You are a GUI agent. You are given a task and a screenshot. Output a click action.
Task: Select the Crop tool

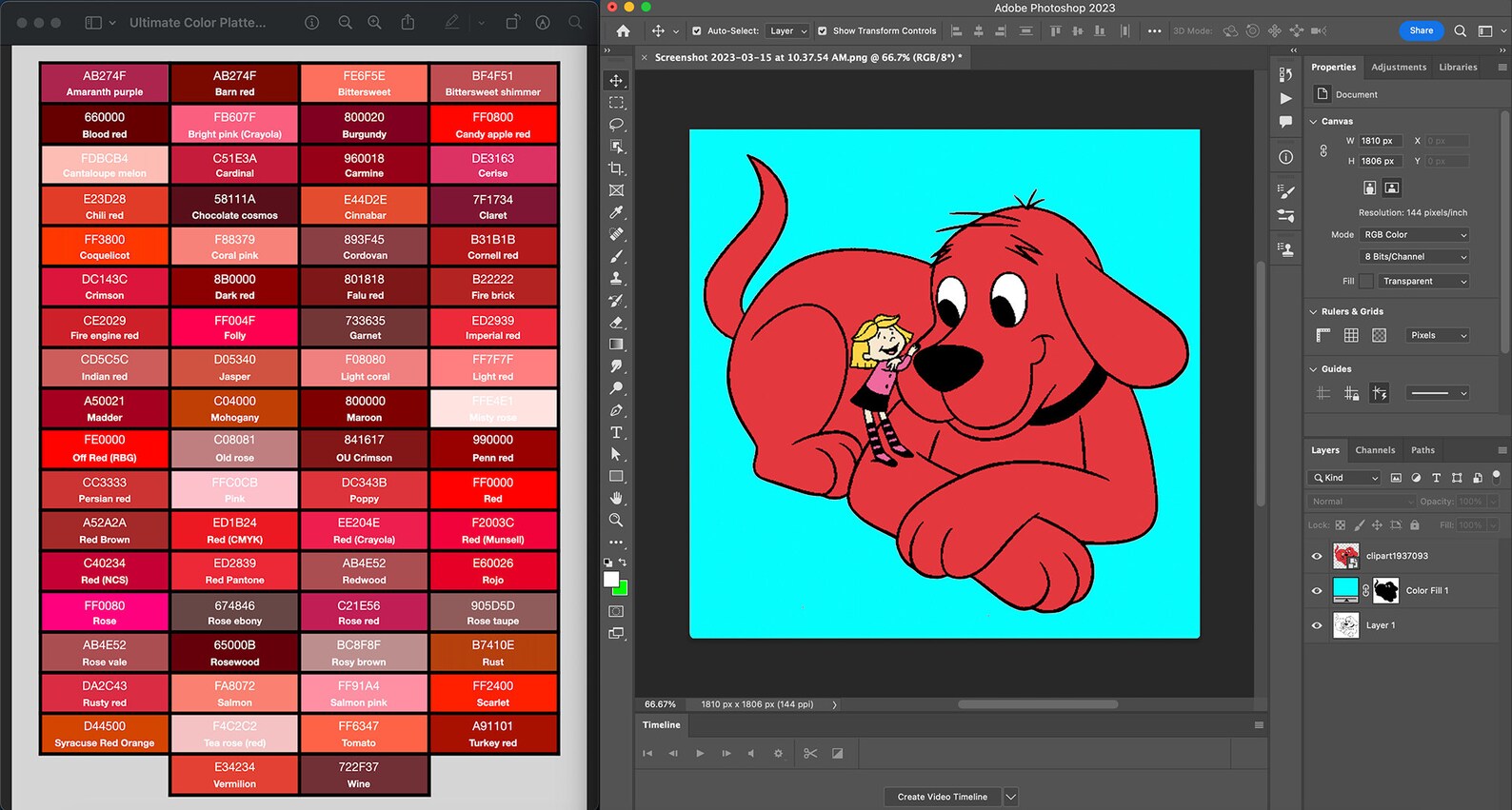point(616,168)
